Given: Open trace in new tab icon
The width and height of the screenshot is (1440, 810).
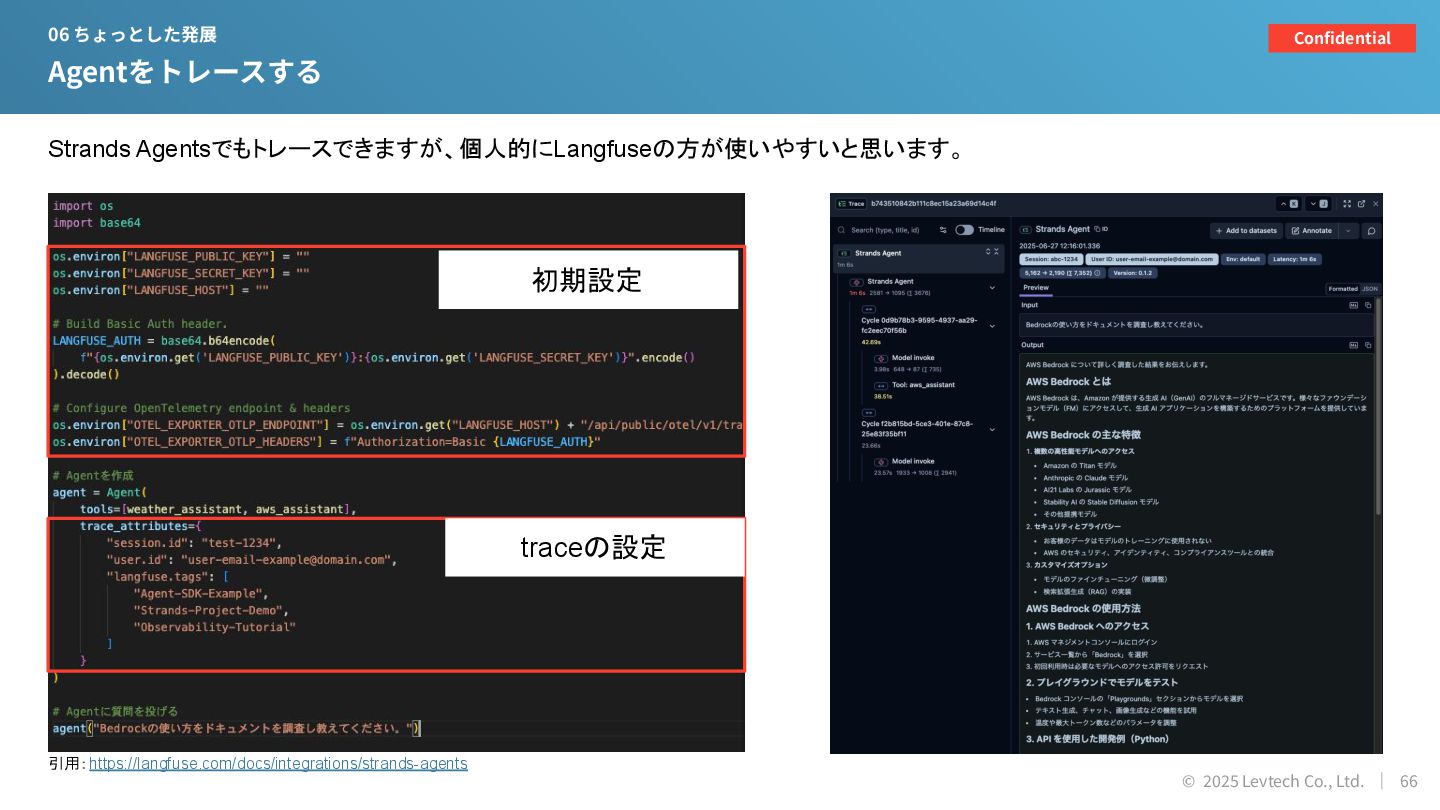Looking at the screenshot, I should tap(1361, 204).
